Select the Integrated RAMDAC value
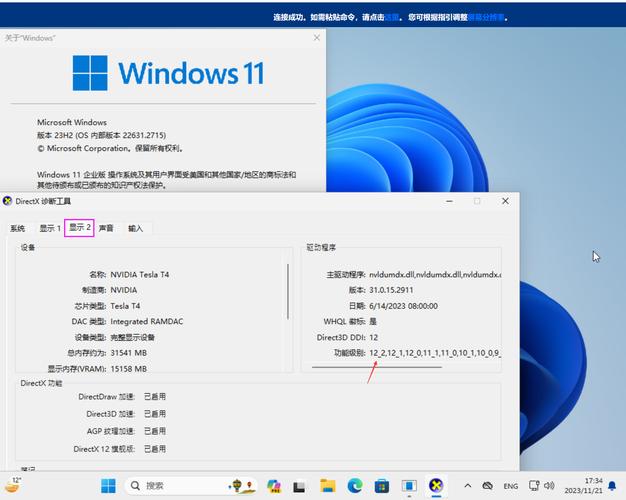The width and height of the screenshot is (626, 500). click(147, 321)
